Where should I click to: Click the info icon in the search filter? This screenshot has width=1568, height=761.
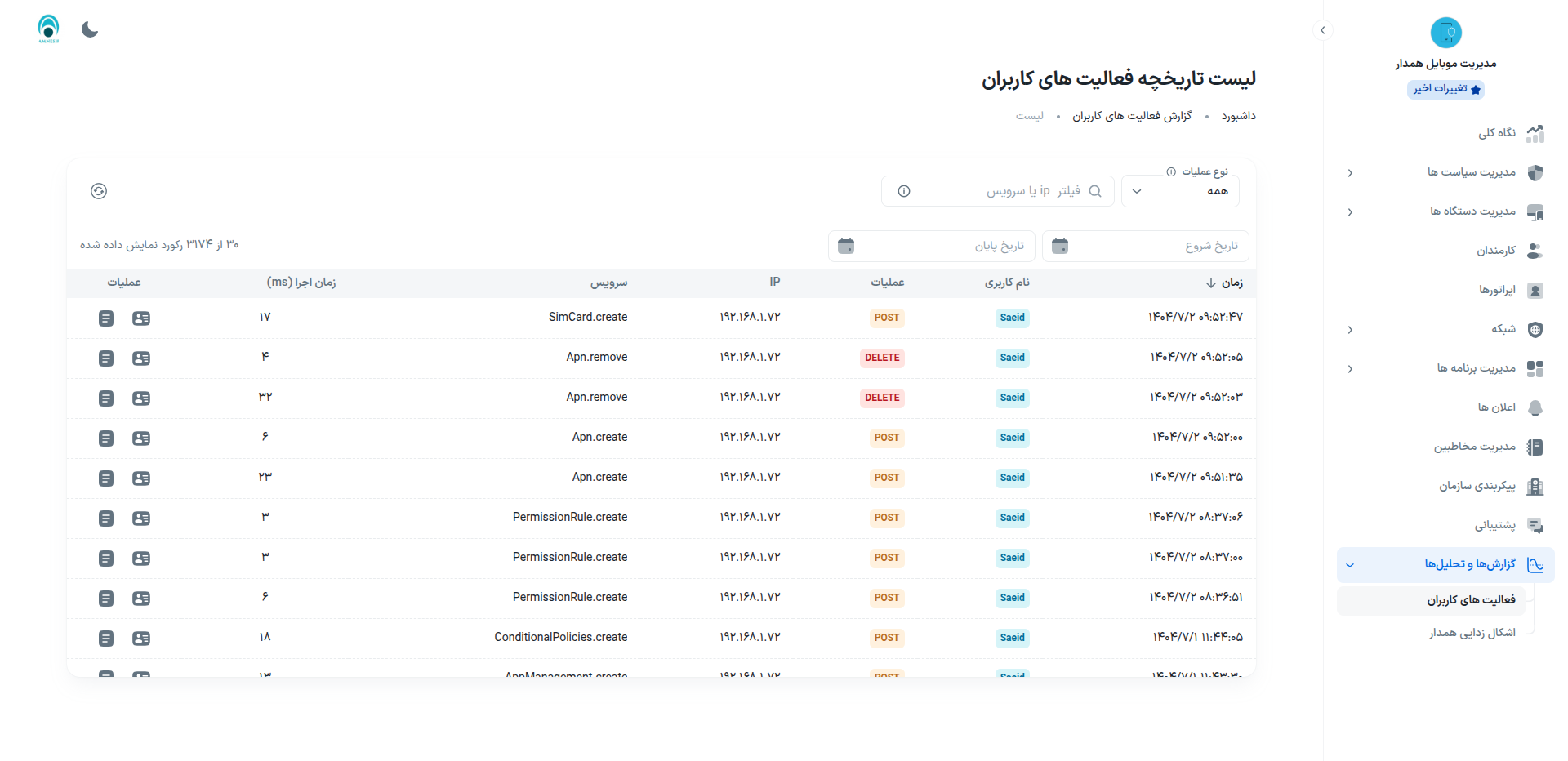pos(904,191)
